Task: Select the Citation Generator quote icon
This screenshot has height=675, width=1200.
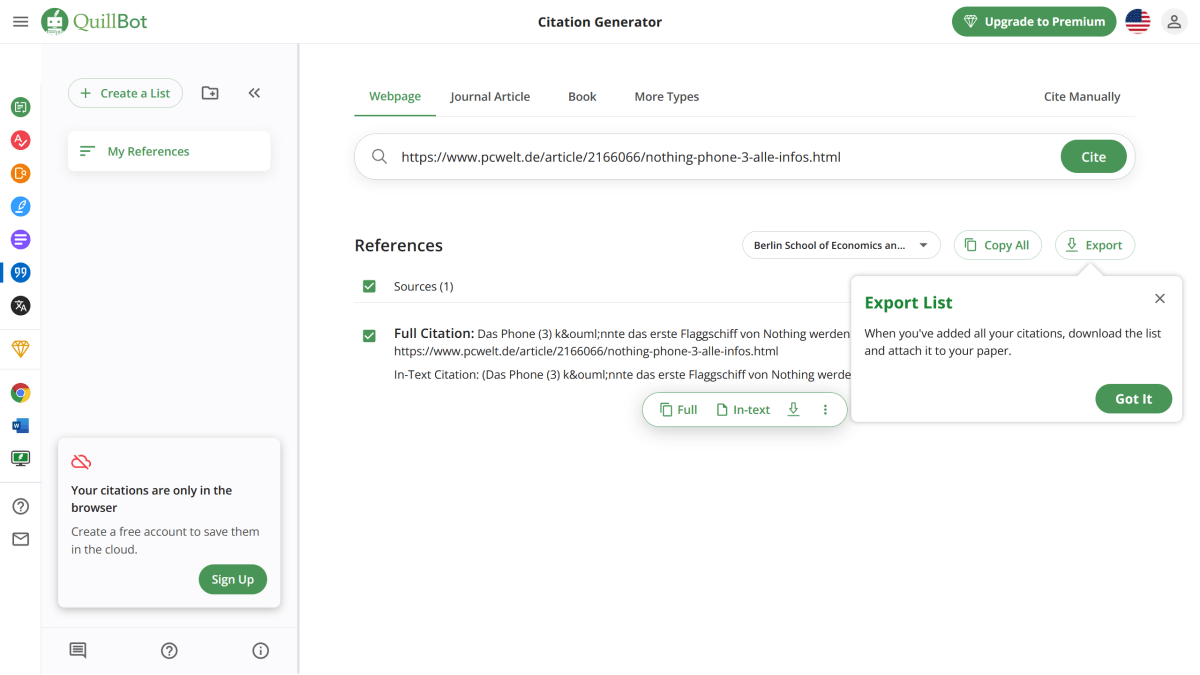Action: tap(20, 272)
